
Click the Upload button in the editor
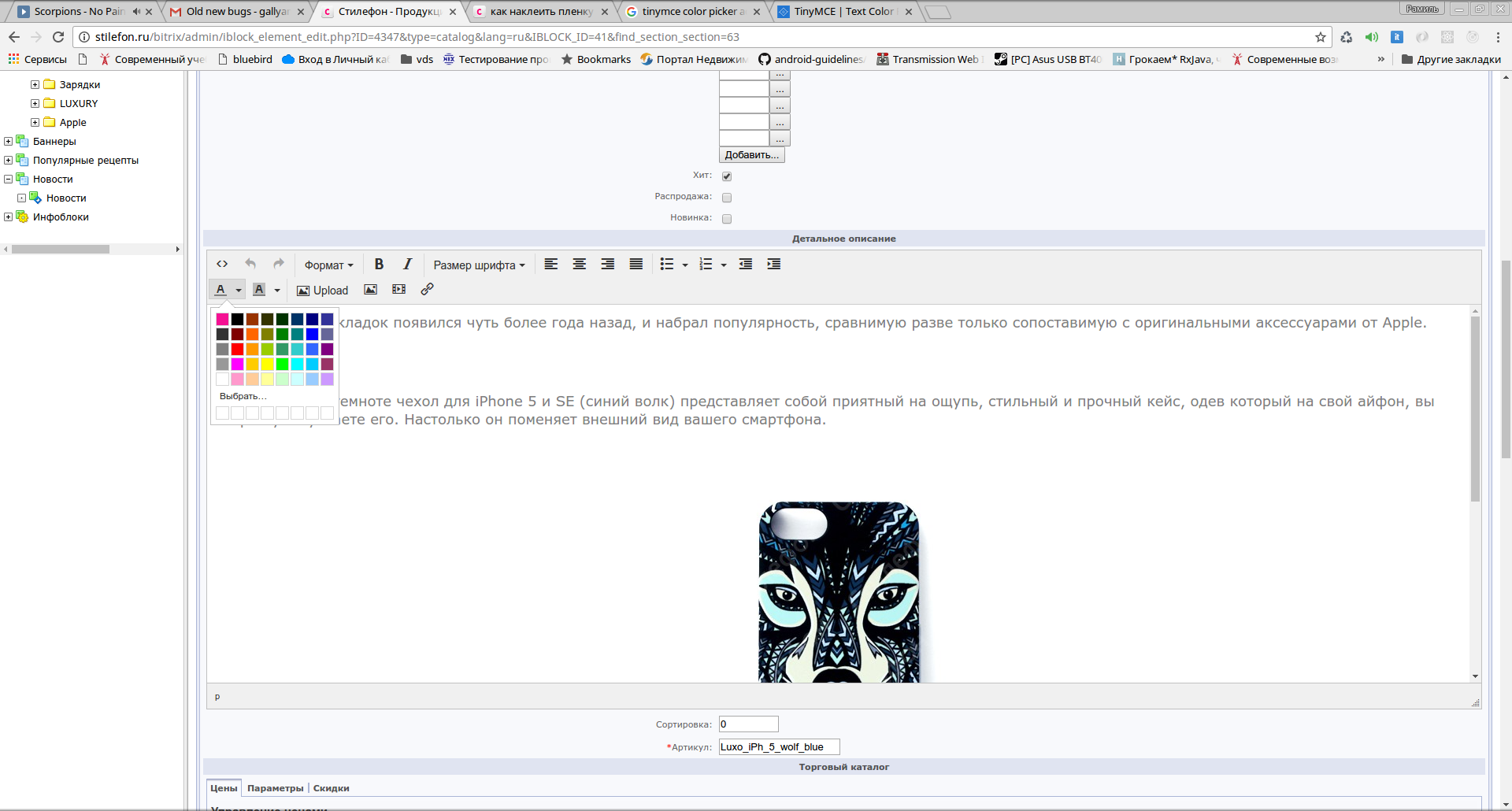[322, 291]
